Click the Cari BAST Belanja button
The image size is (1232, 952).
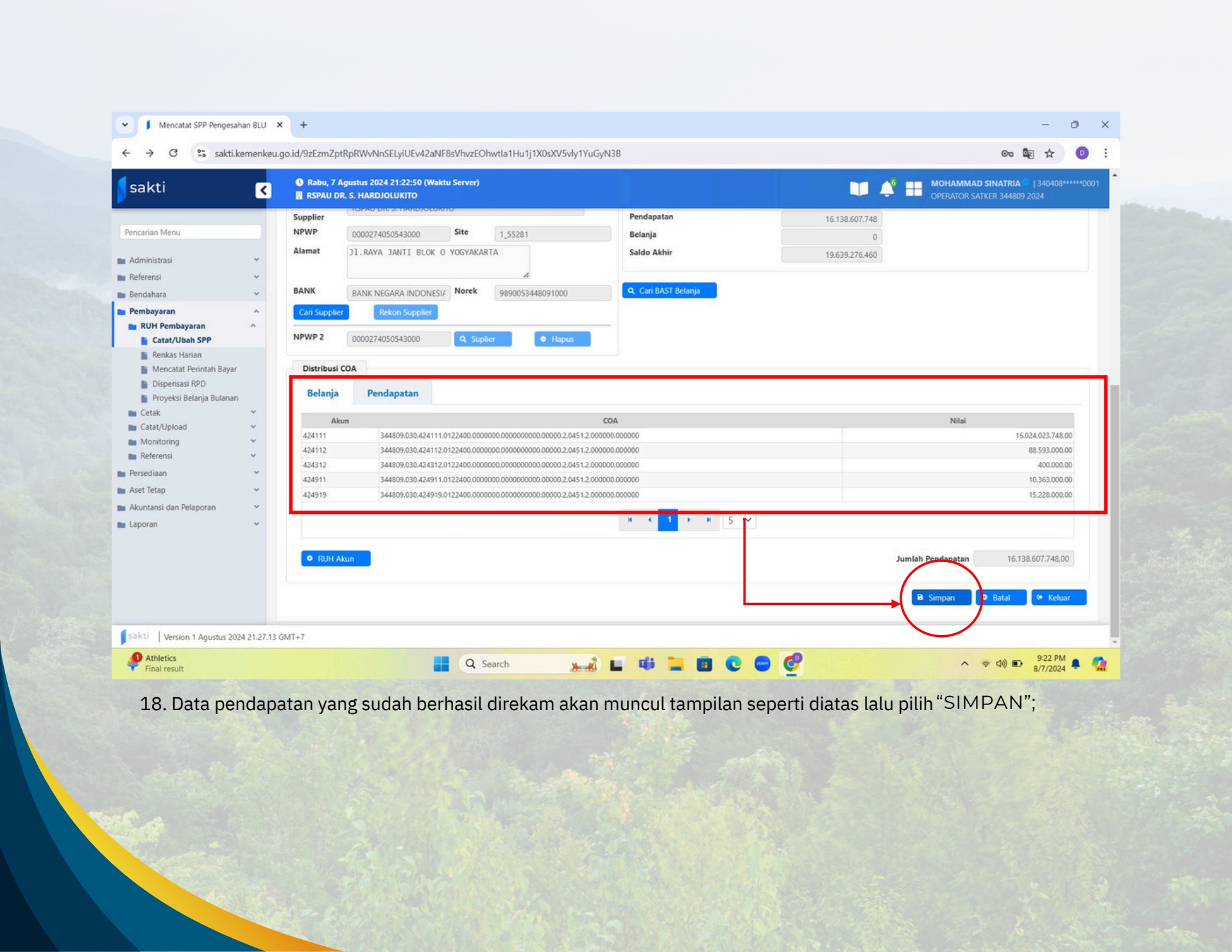[x=669, y=290]
